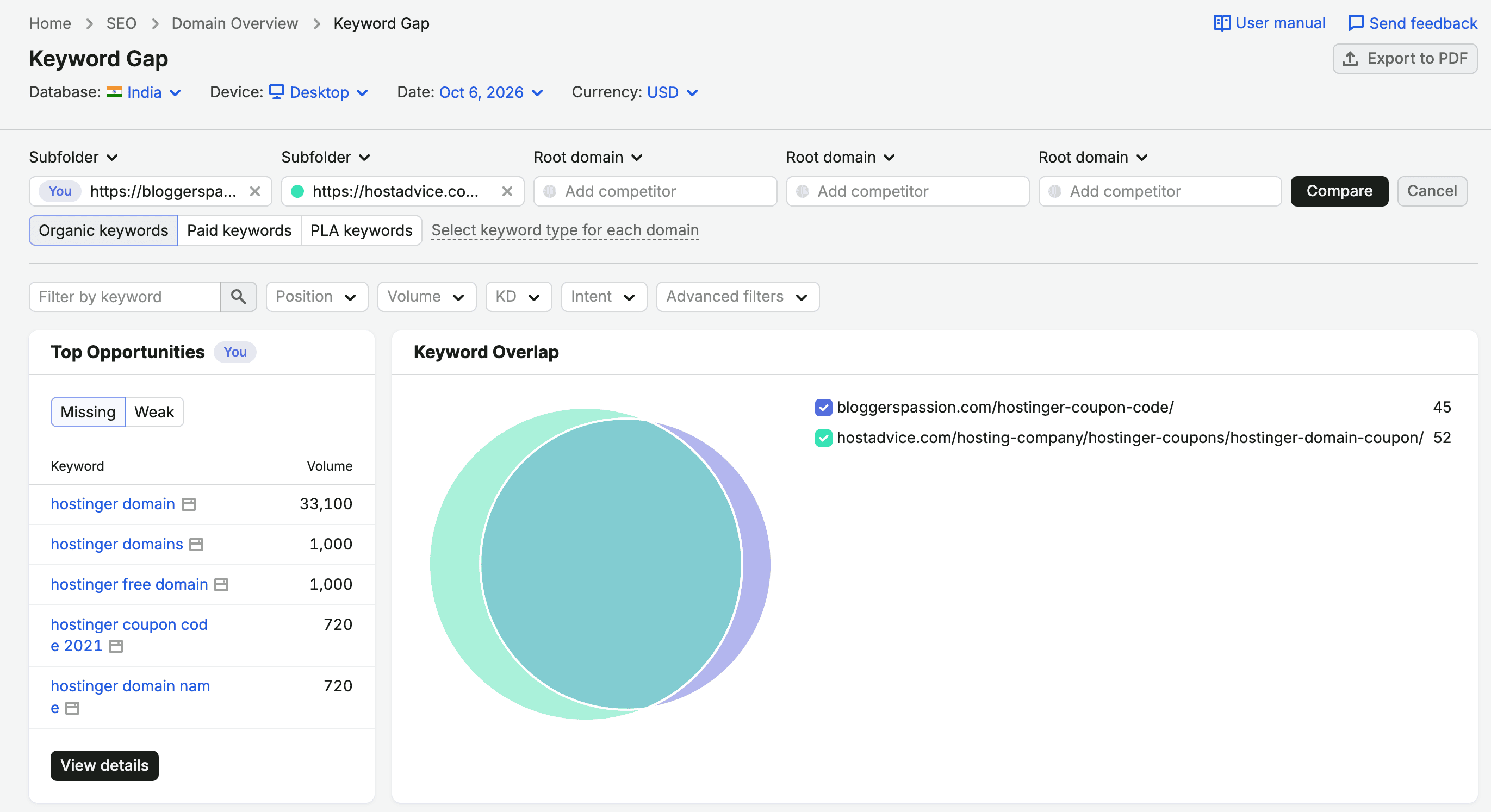Expand the Advanced filters dropdown

(x=737, y=297)
